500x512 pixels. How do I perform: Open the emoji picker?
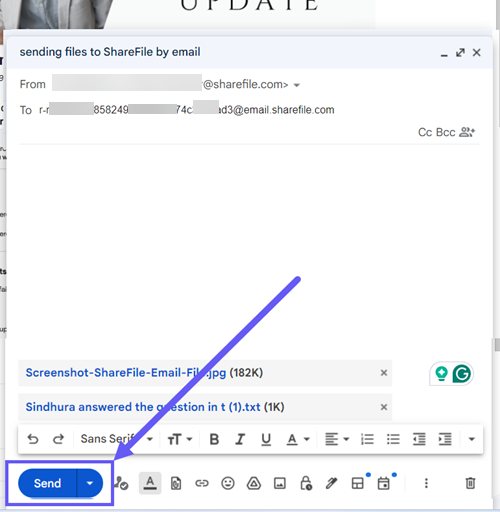pos(228,483)
